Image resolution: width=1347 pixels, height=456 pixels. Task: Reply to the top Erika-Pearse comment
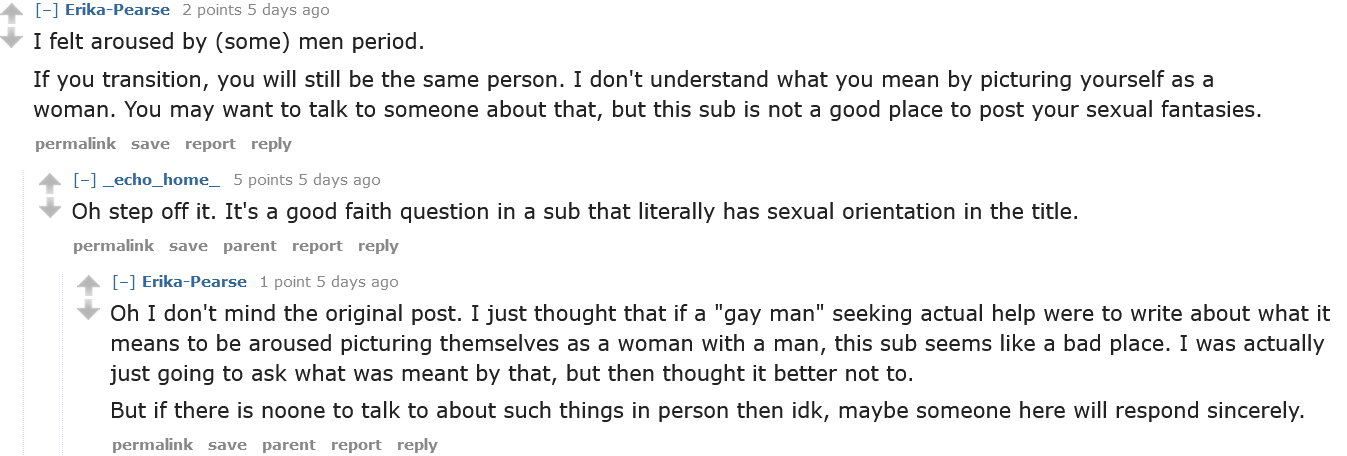click(x=271, y=144)
